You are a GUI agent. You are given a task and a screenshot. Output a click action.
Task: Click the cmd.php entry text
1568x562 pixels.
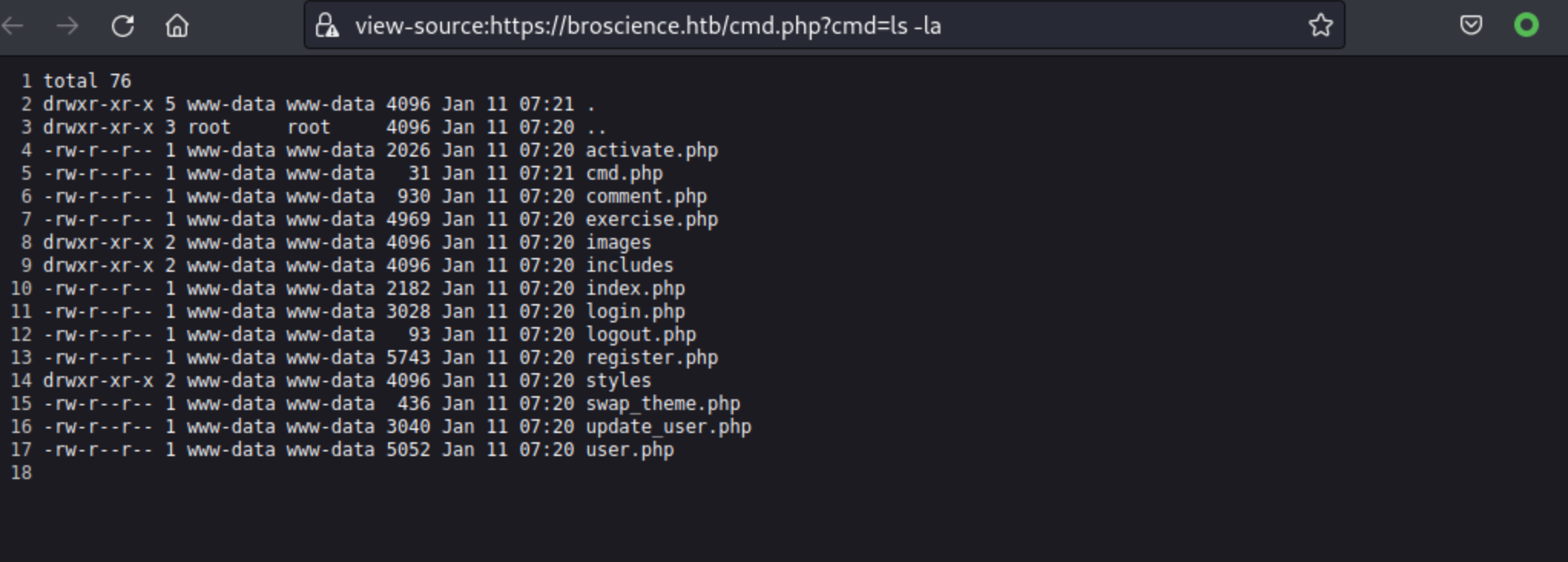pyautogui.click(x=624, y=174)
